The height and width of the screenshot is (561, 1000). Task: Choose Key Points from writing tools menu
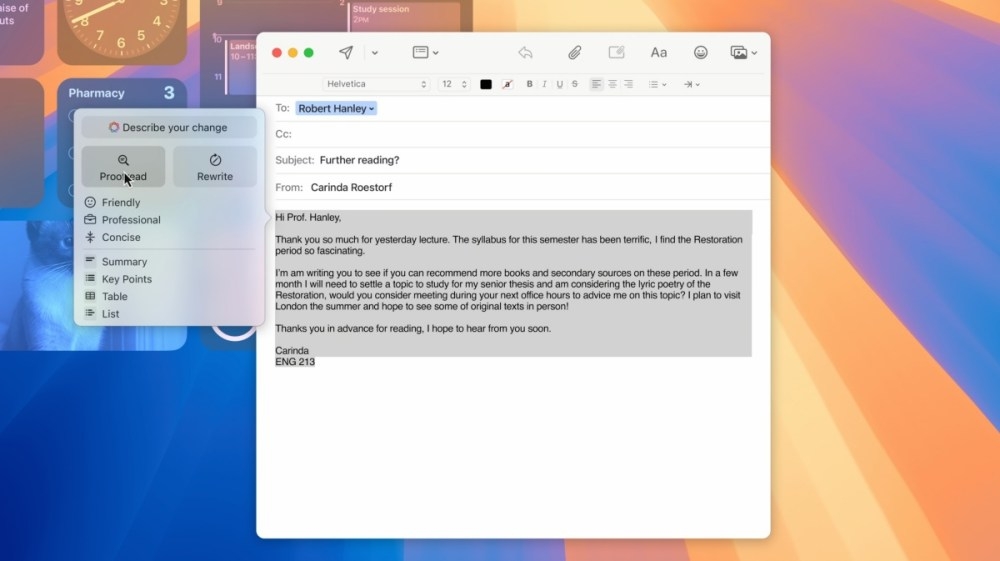point(126,279)
